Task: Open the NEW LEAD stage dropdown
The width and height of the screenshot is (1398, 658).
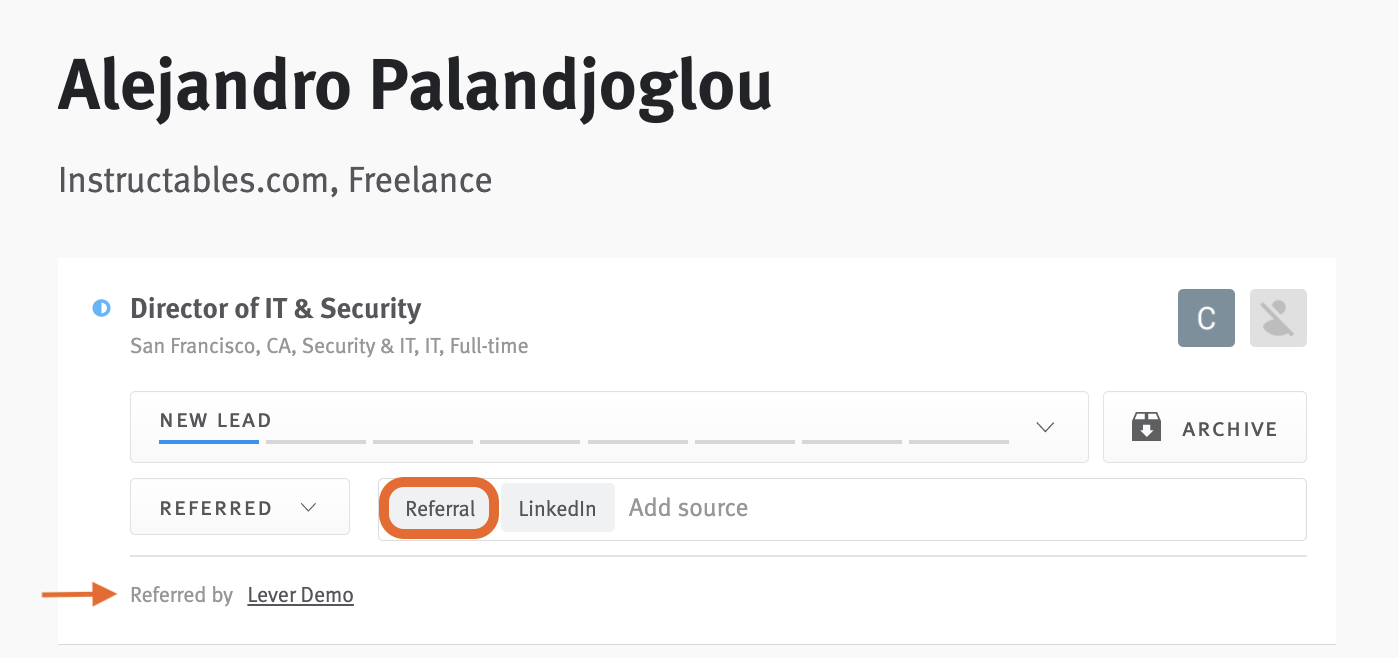Action: tap(609, 427)
